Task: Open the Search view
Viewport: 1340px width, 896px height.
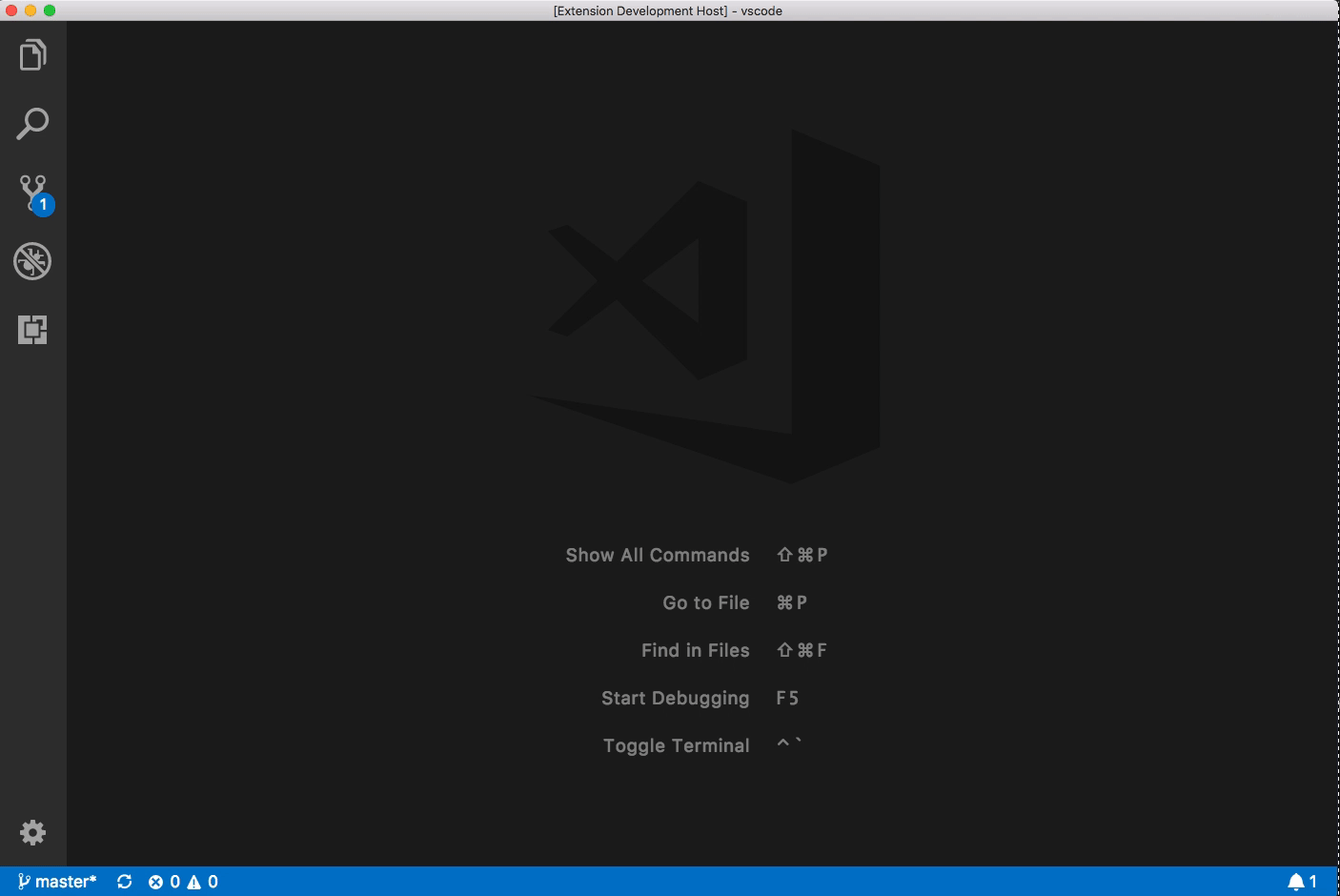Action: [x=32, y=124]
